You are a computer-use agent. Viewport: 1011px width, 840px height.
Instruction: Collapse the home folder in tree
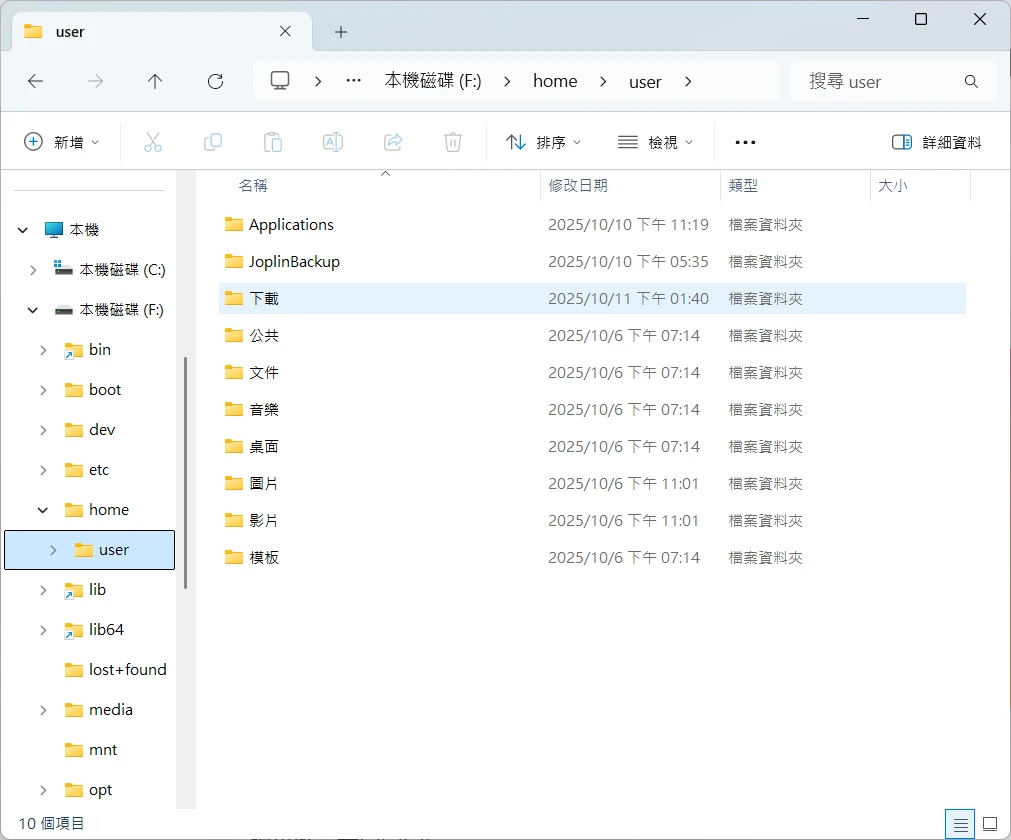tap(43, 510)
